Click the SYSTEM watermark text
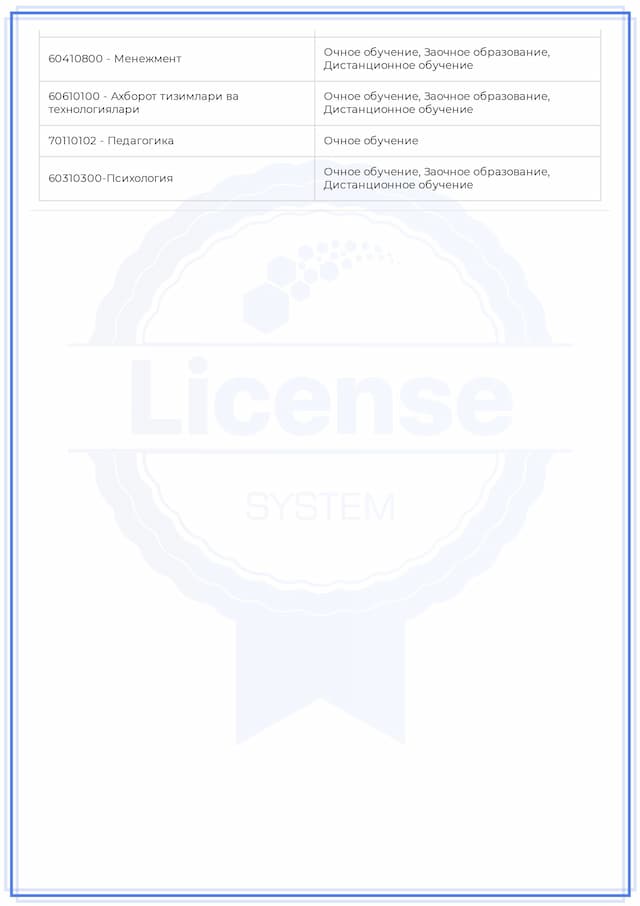 click(320, 508)
